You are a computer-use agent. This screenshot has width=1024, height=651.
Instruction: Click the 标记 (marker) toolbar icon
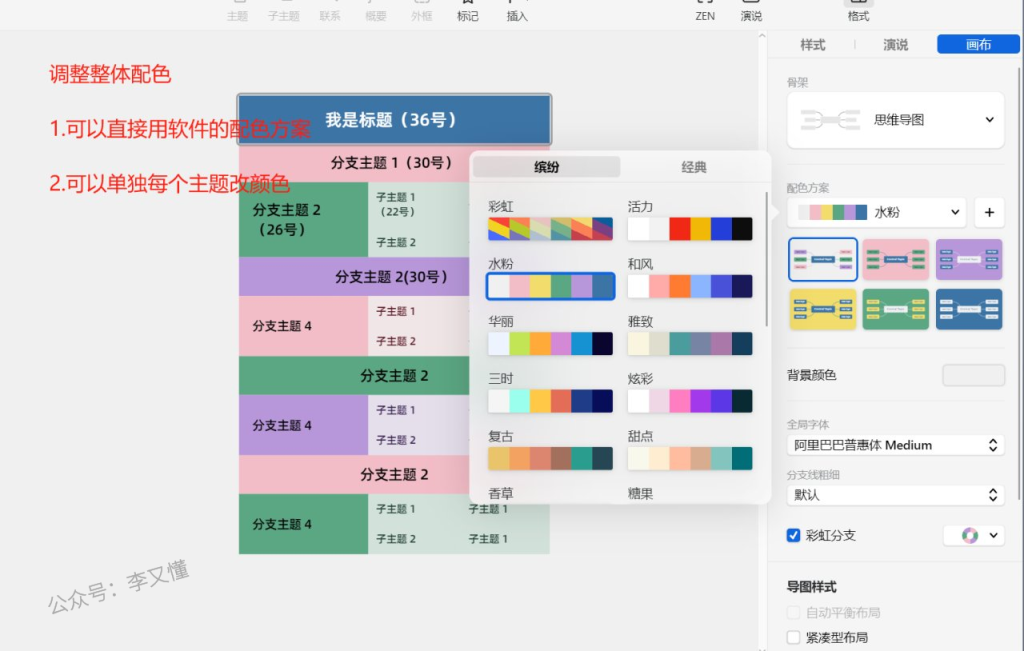click(x=467, y=6)
